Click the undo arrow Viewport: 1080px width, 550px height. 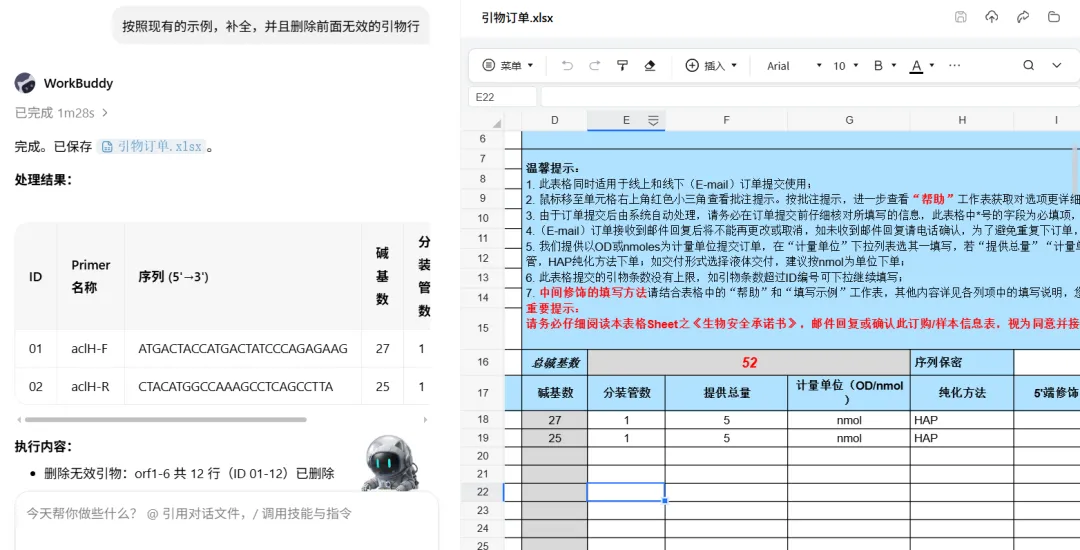567,65
